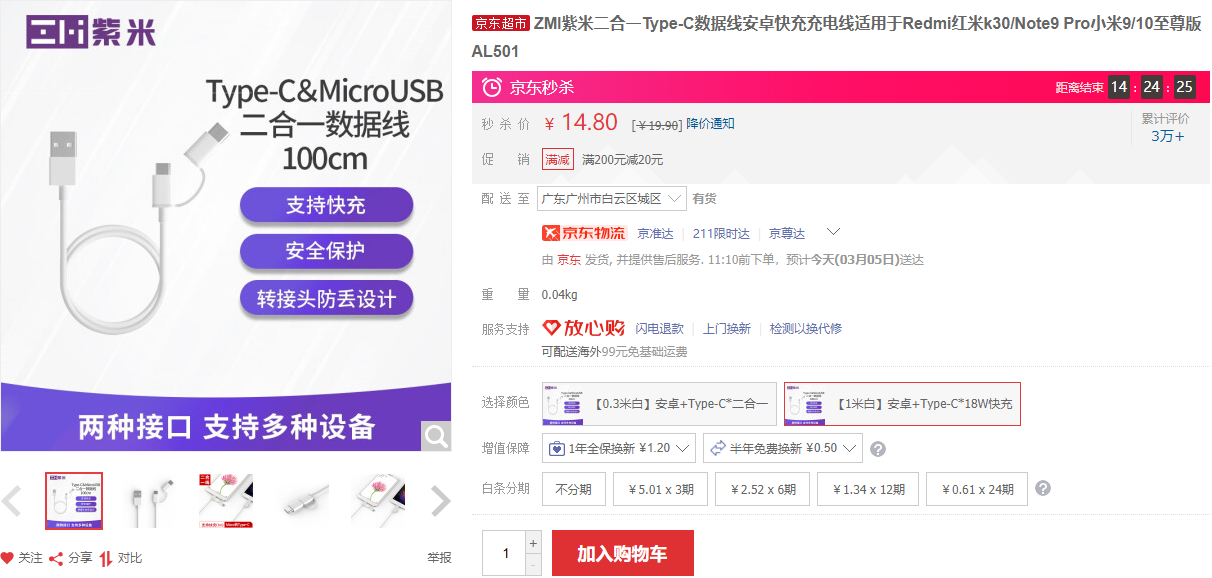1212x578 pixels.
Task: Show next thumbnails with right arrow
Action: tap(440, 501)
